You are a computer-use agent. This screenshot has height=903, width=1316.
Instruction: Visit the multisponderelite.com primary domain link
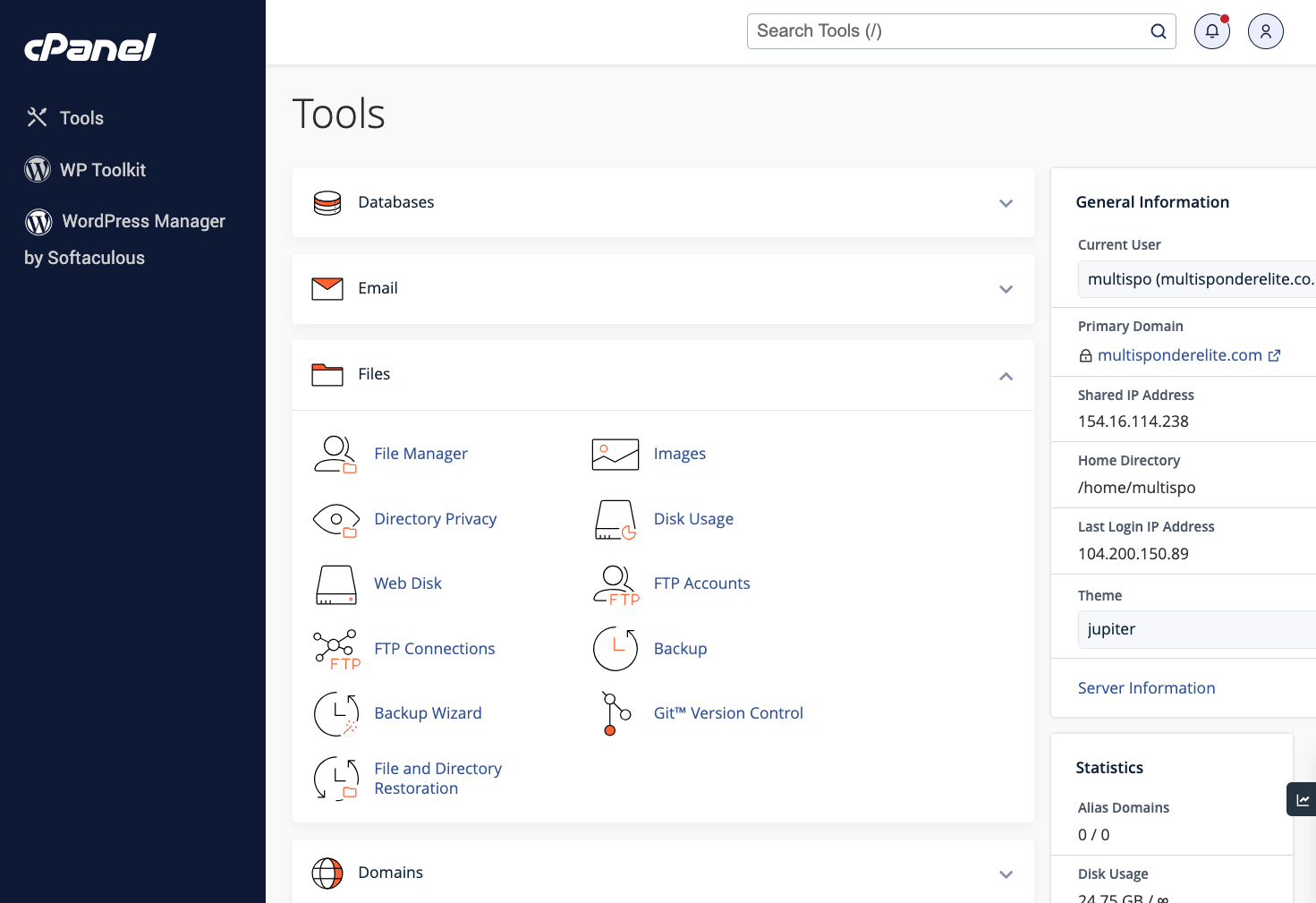(x=1179, y=355)
